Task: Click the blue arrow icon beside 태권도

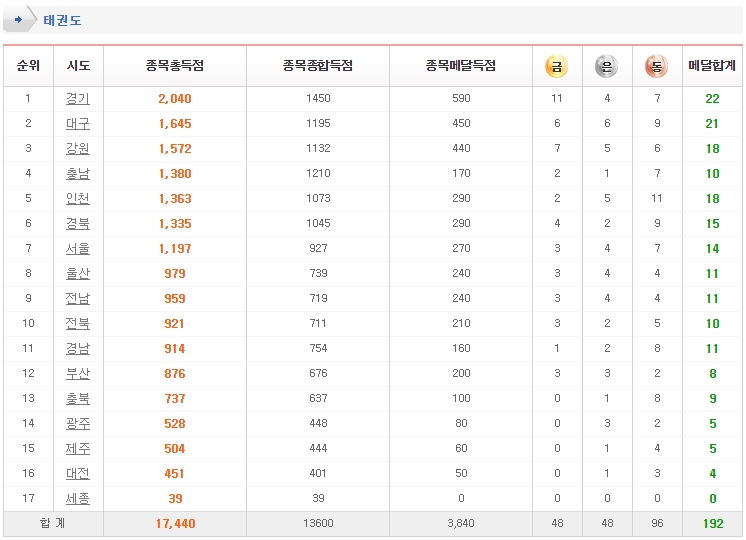Action: (x=19, y=20)
